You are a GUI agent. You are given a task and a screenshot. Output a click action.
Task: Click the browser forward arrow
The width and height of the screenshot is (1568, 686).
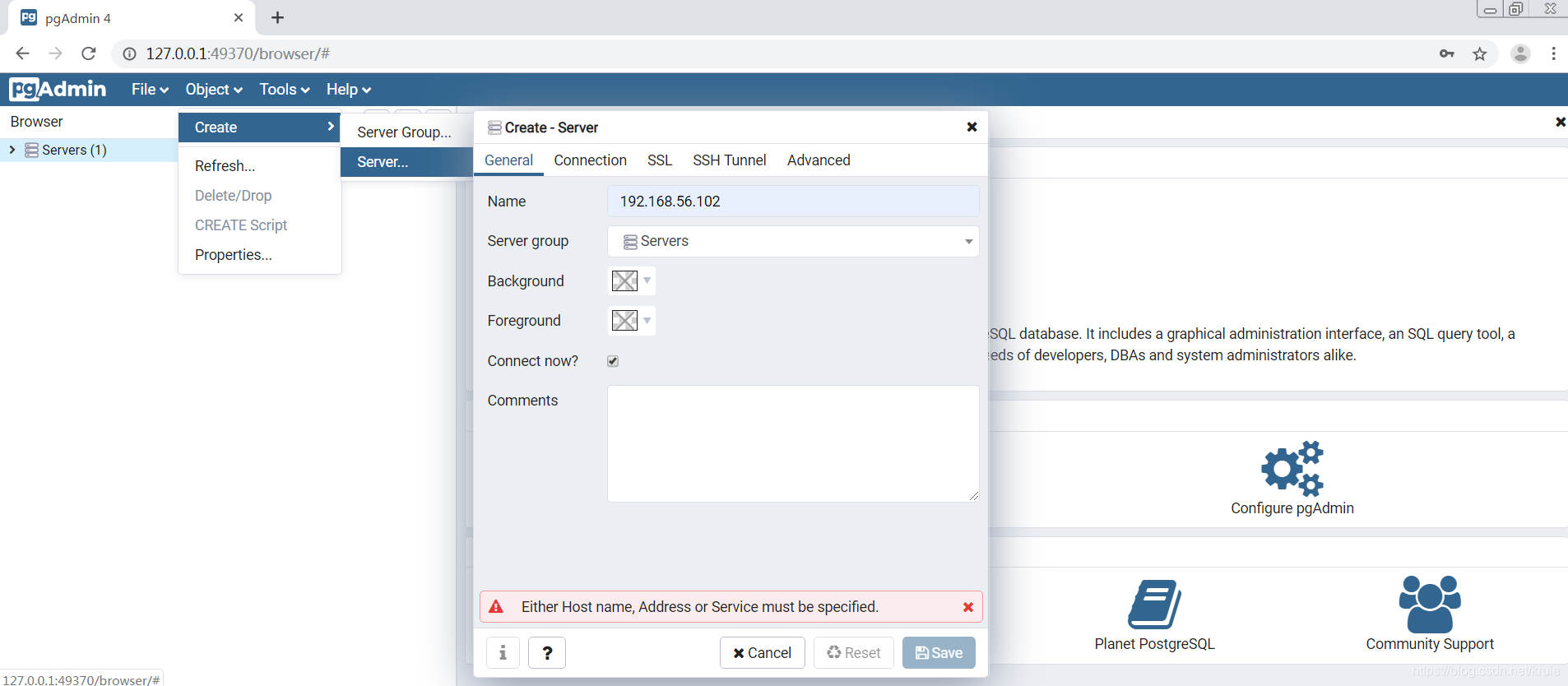55,53
